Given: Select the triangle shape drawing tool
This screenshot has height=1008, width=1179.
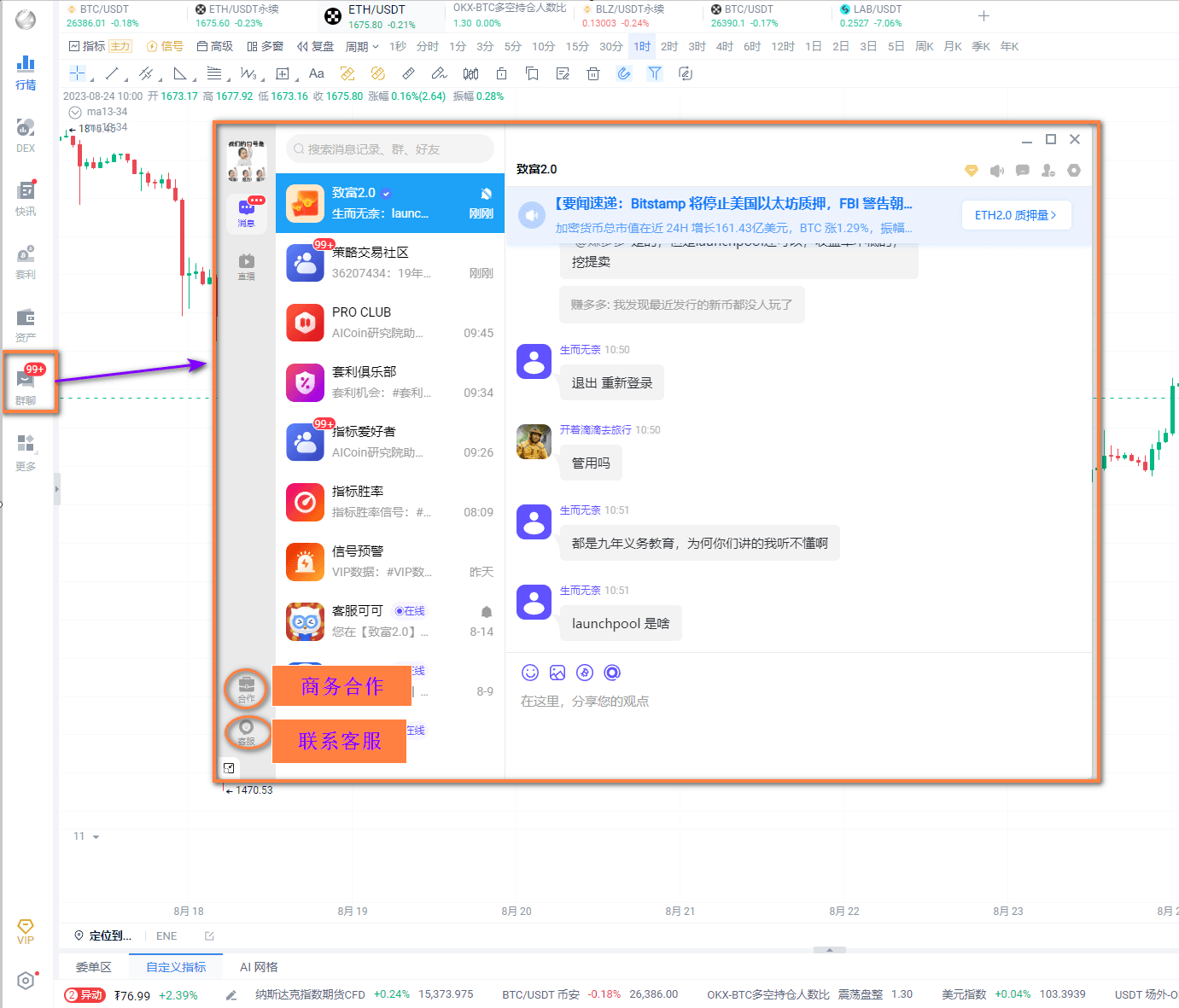Looking at the screenshot, I should [x=180, y=73].
